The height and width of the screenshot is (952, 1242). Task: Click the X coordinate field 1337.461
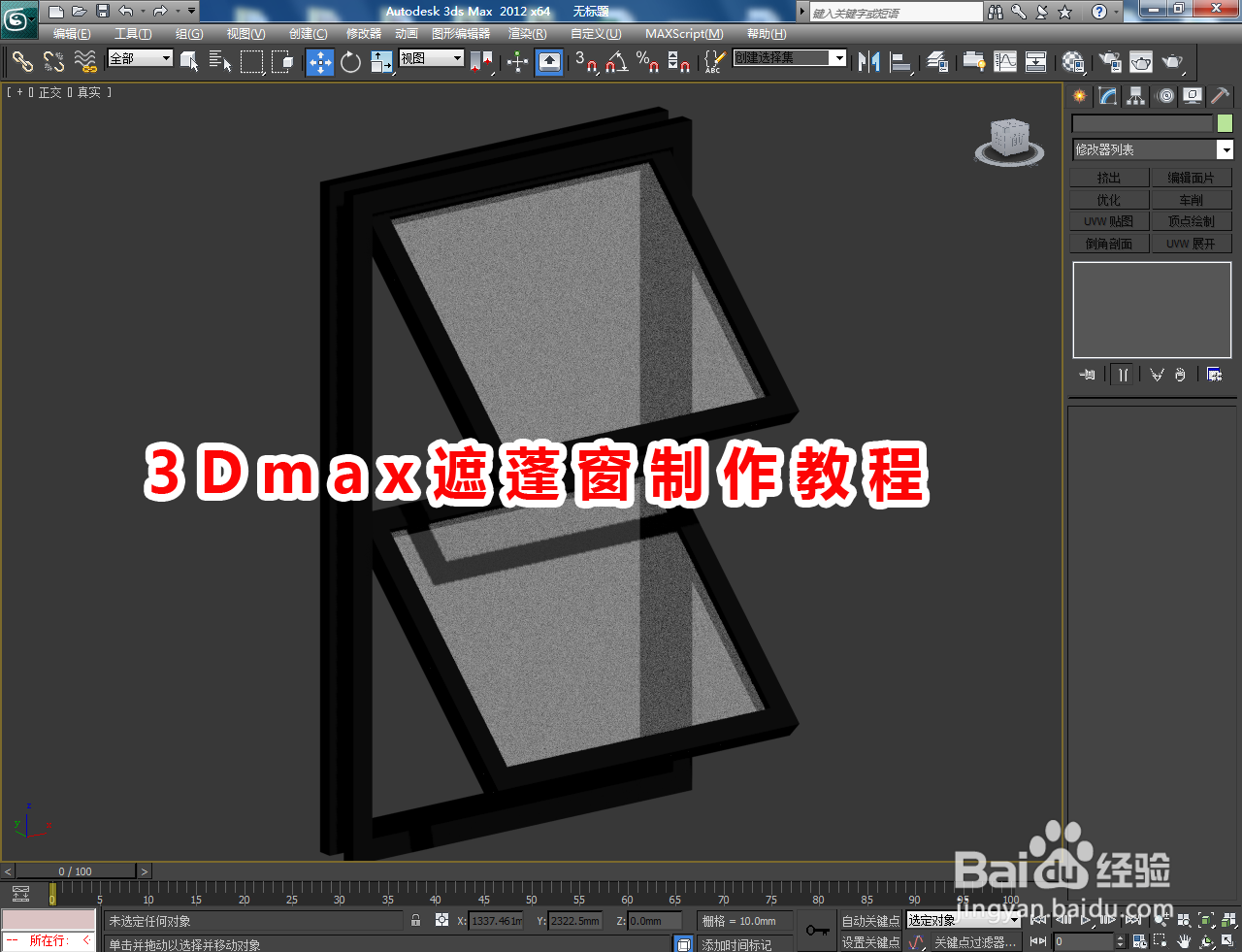pyautogui.click(x=496, y=921)
